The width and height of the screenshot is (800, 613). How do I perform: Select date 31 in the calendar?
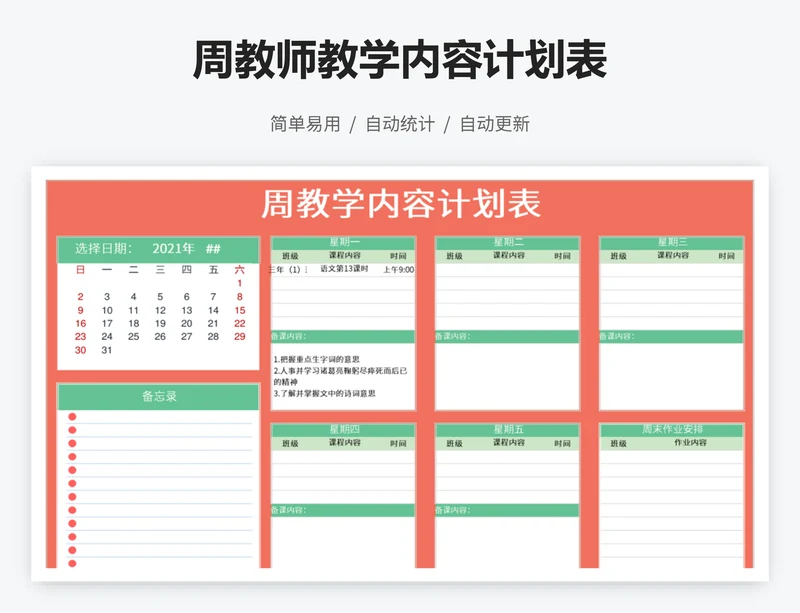[x=107, y=350]
